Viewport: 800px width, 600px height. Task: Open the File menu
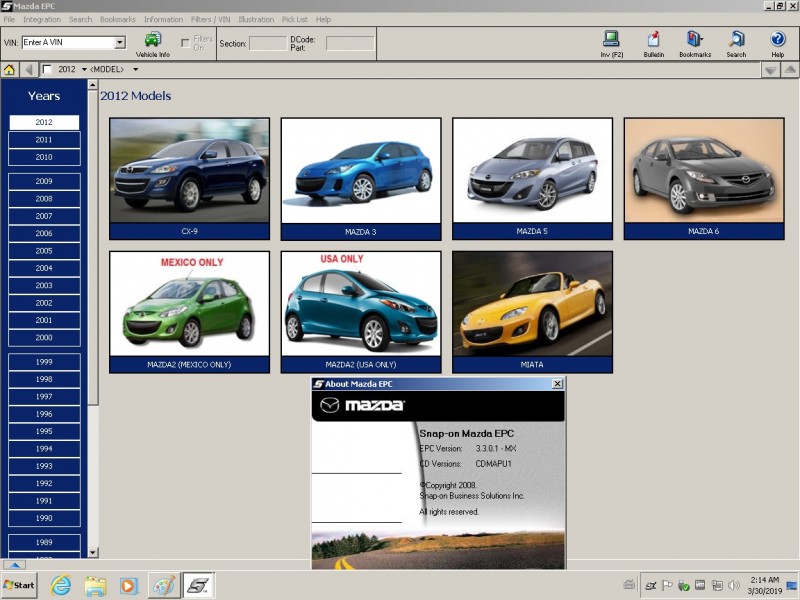[9, 19]
